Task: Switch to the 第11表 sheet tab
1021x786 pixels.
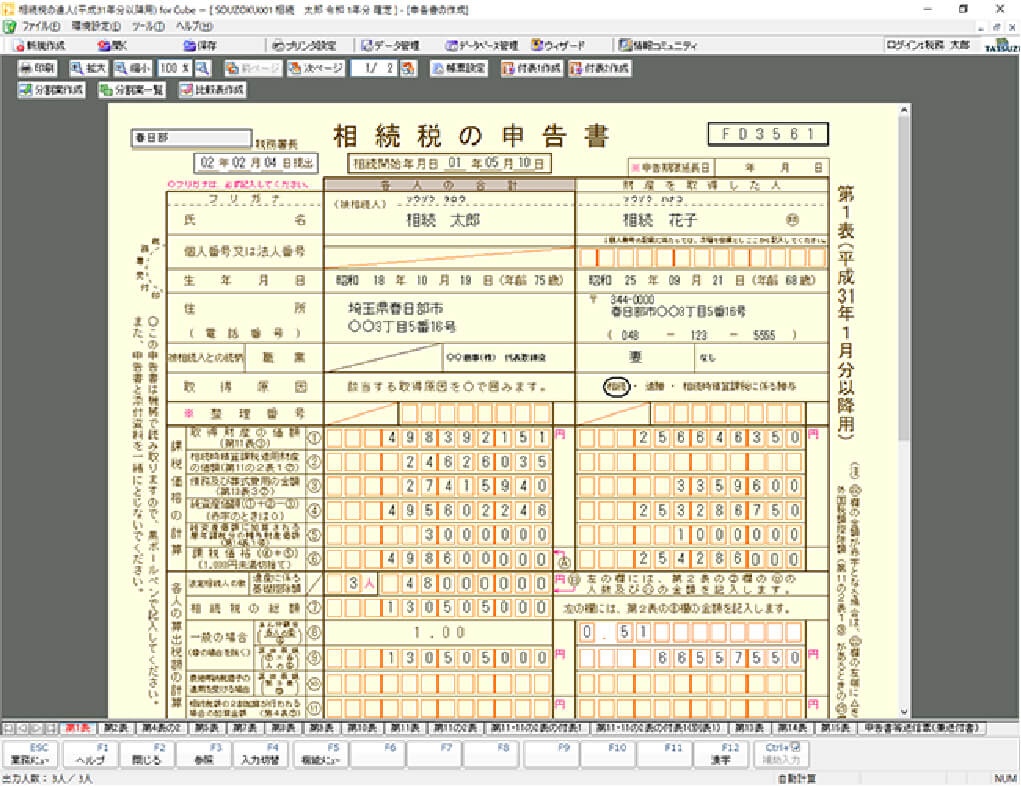Action: (404, 728)
